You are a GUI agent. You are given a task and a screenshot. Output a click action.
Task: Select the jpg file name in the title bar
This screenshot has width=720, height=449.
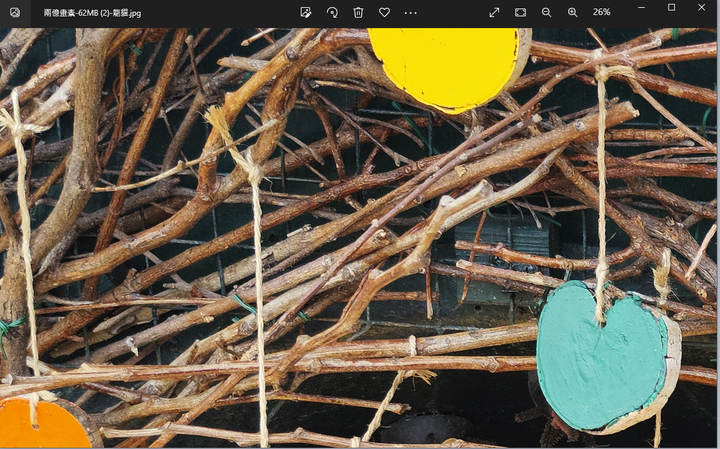click(x=92, y=13)
